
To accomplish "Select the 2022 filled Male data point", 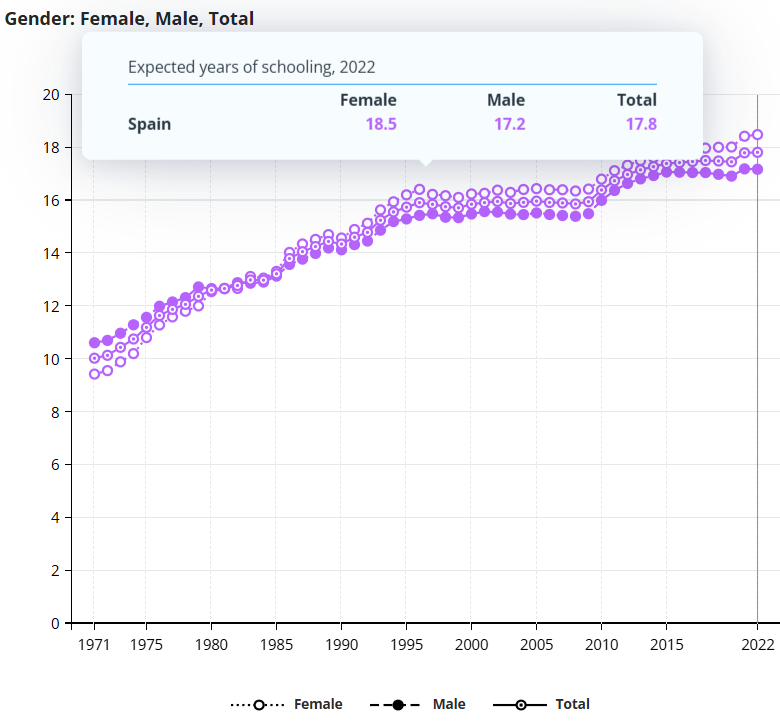I will point(757,169).
